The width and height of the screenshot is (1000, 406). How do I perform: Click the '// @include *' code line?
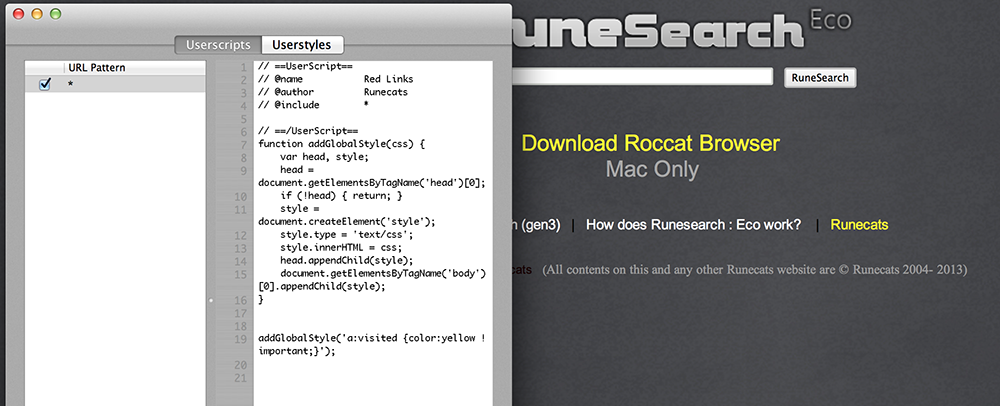pos(313,105)
